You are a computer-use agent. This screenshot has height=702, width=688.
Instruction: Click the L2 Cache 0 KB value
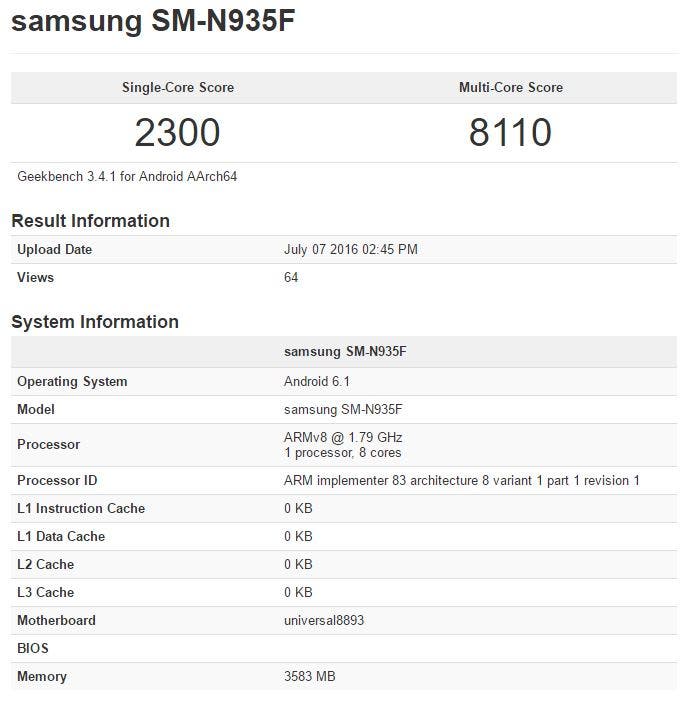tap(298, 564)
